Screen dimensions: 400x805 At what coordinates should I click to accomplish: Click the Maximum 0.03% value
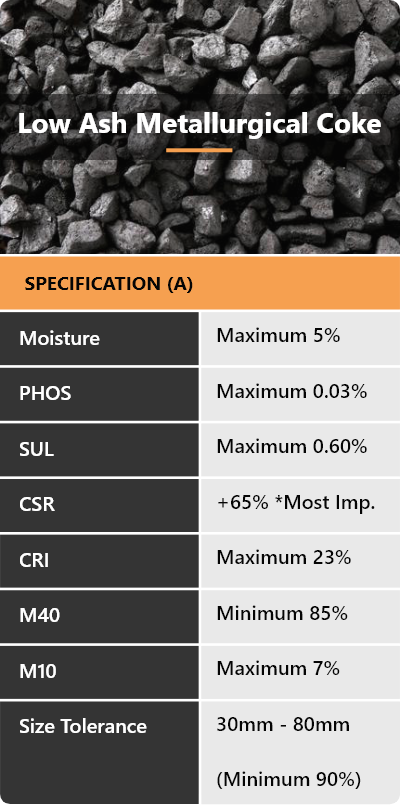point(292,392)
